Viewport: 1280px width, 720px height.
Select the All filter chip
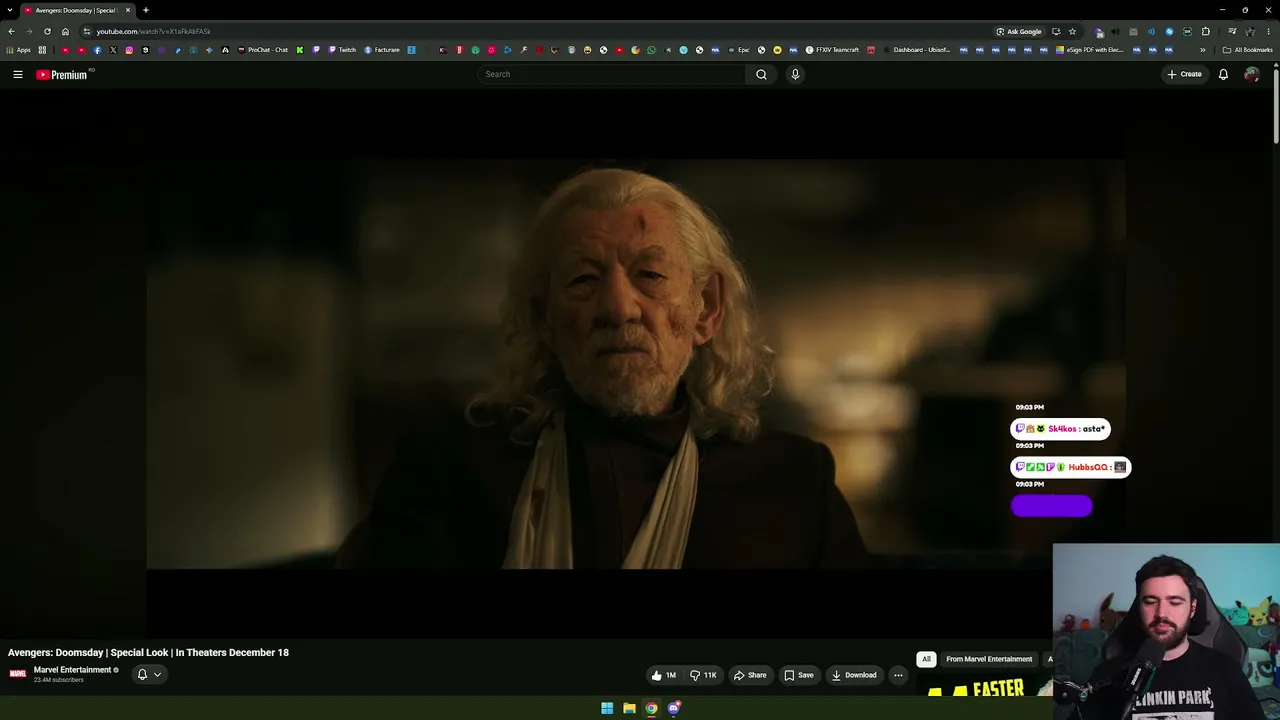[926, 659]
